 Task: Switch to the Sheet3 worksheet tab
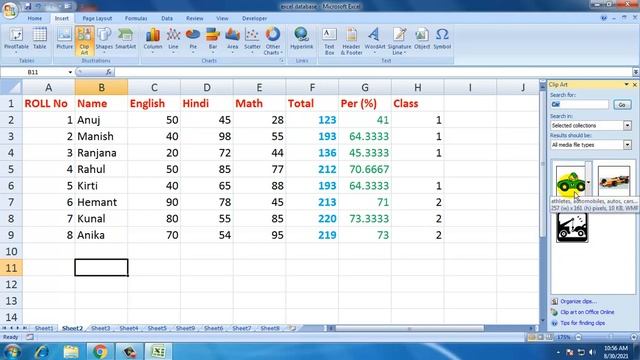click(100, 328)
